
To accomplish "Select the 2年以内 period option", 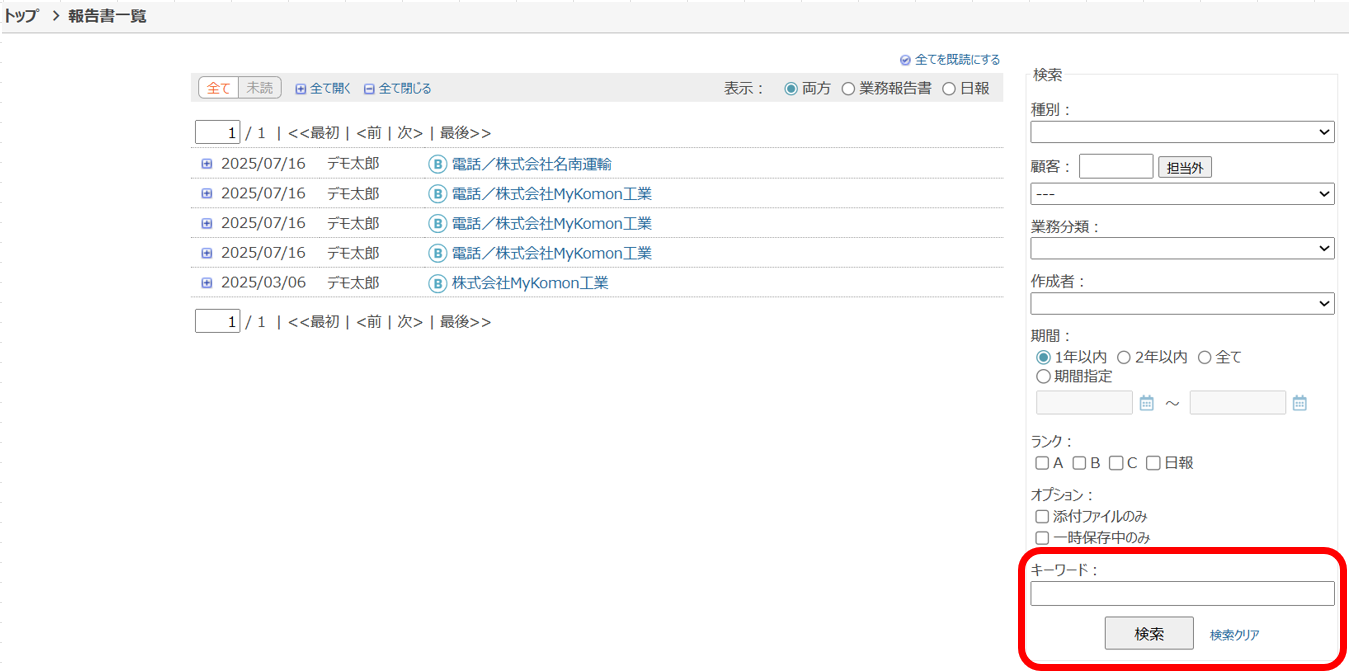I will 1124,357.
